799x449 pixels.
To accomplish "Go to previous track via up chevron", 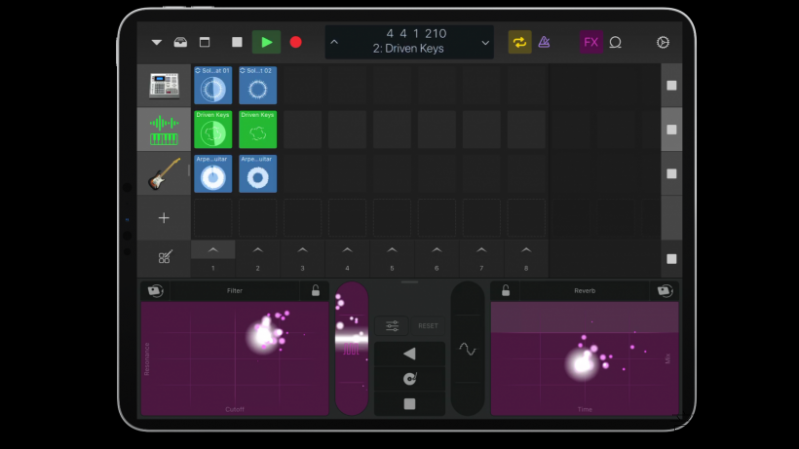I will (334, 42).
